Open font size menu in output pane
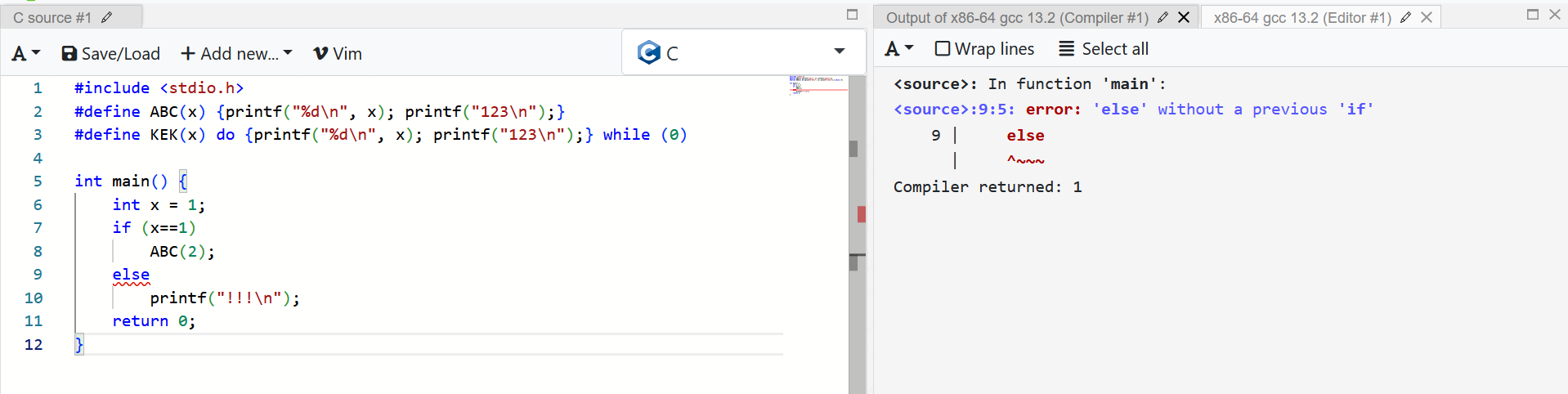Image resolution: width=1568 pixels, height=394 pixels. (x=899, y=49)
